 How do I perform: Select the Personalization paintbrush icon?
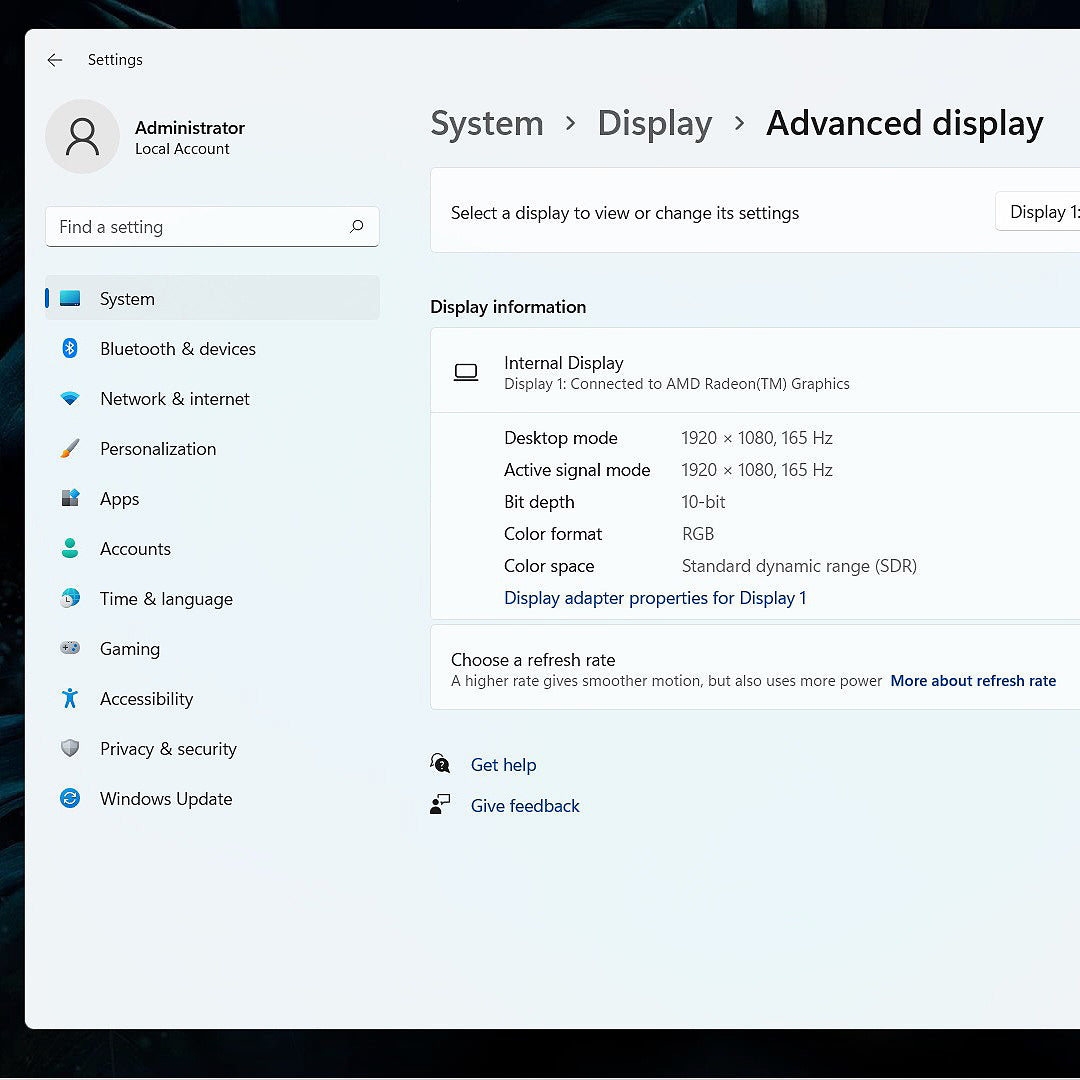[70, 449]
